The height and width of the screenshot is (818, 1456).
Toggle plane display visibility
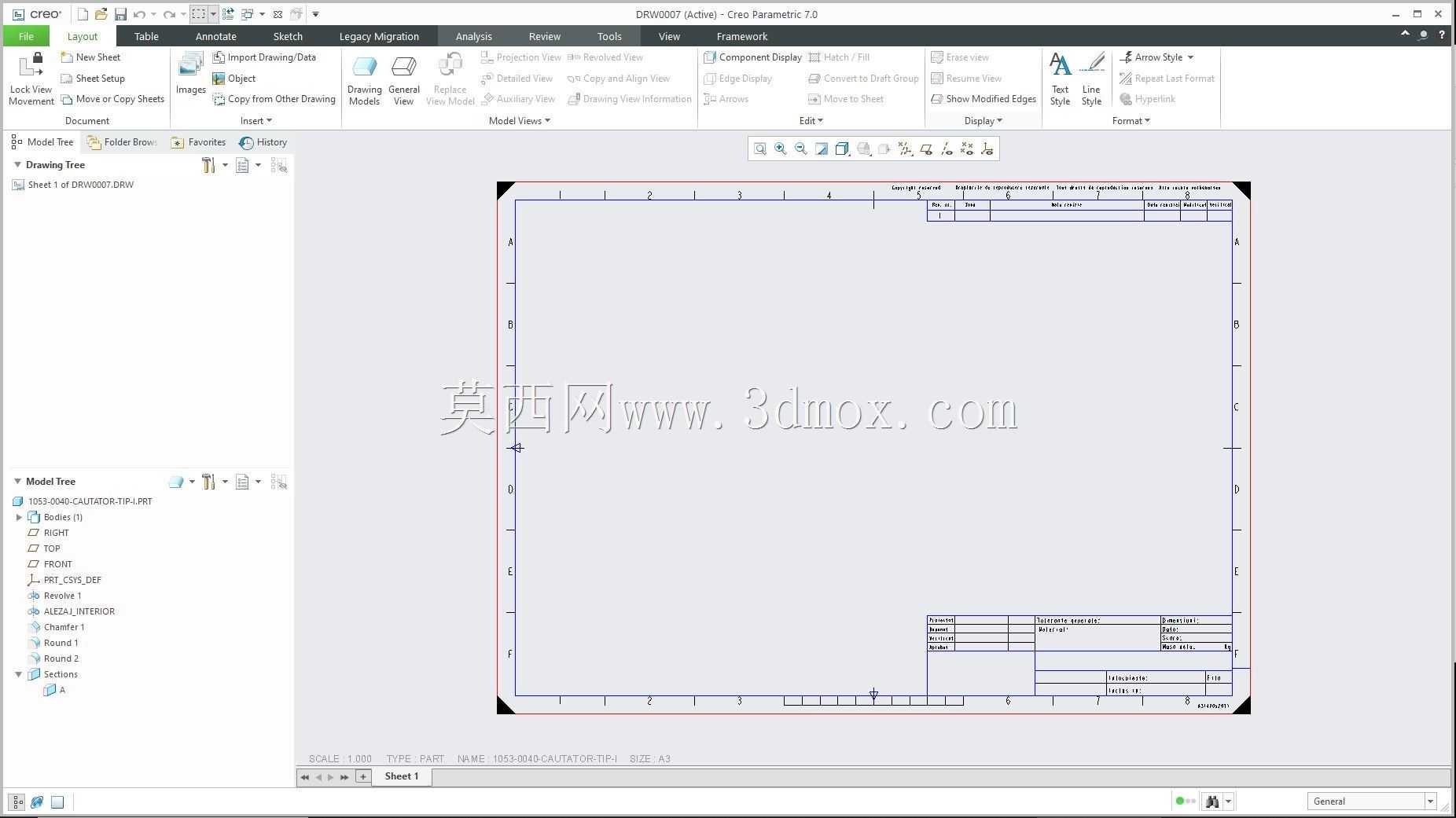pos(926,149)
